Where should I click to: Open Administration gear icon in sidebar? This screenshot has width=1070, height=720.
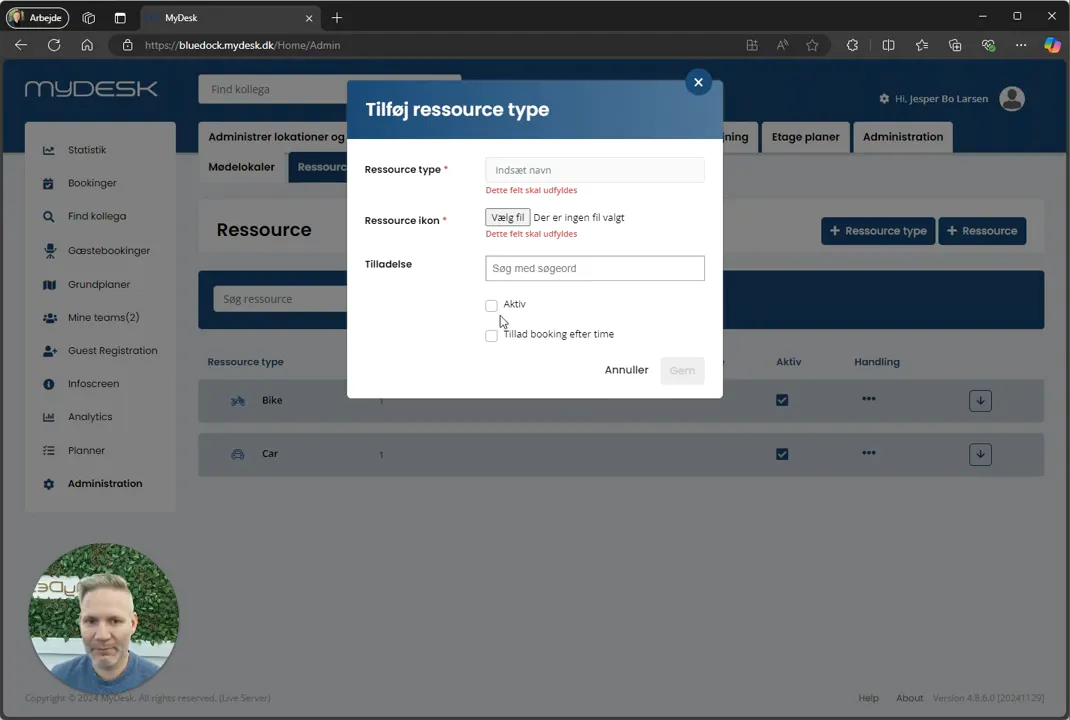[48, 484]
